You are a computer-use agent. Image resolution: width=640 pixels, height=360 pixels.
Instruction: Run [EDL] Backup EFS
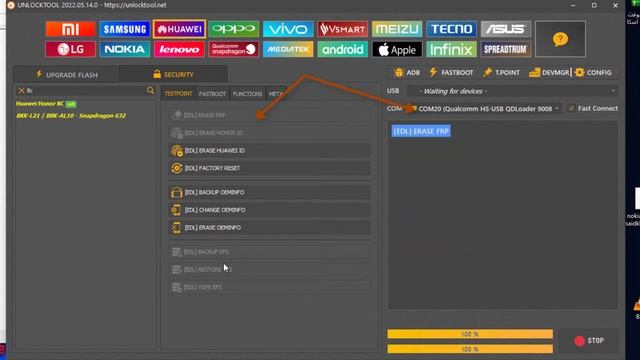tap(270, 252)
